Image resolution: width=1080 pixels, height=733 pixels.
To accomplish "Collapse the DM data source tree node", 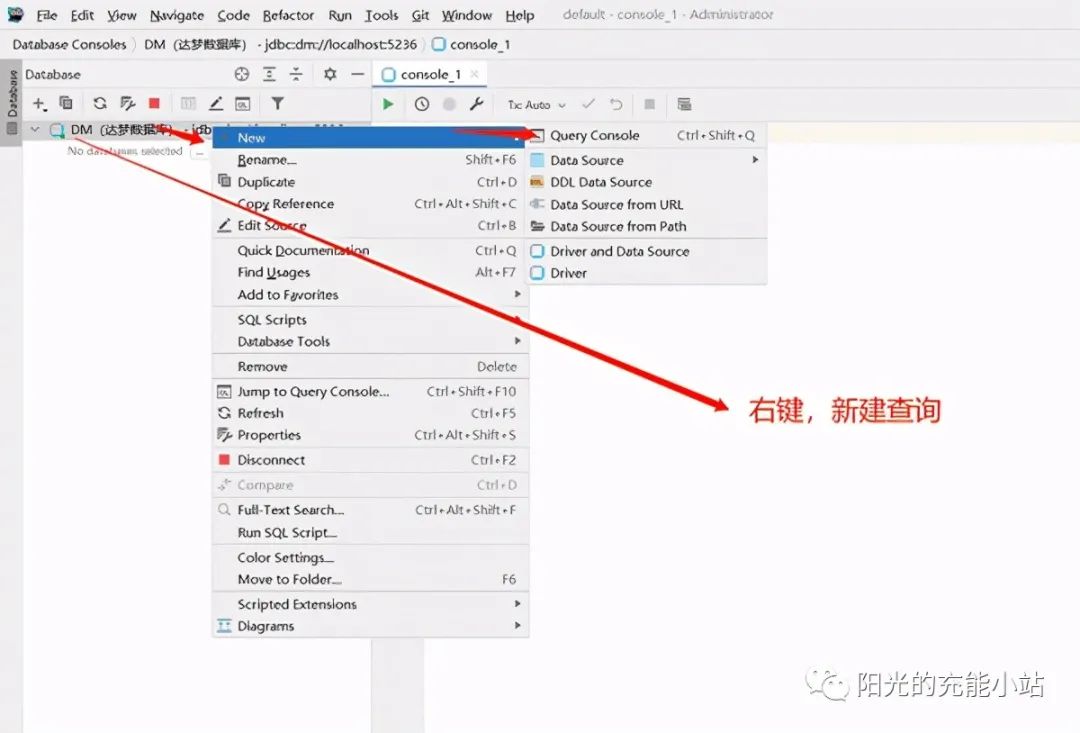I will point(34,129).
